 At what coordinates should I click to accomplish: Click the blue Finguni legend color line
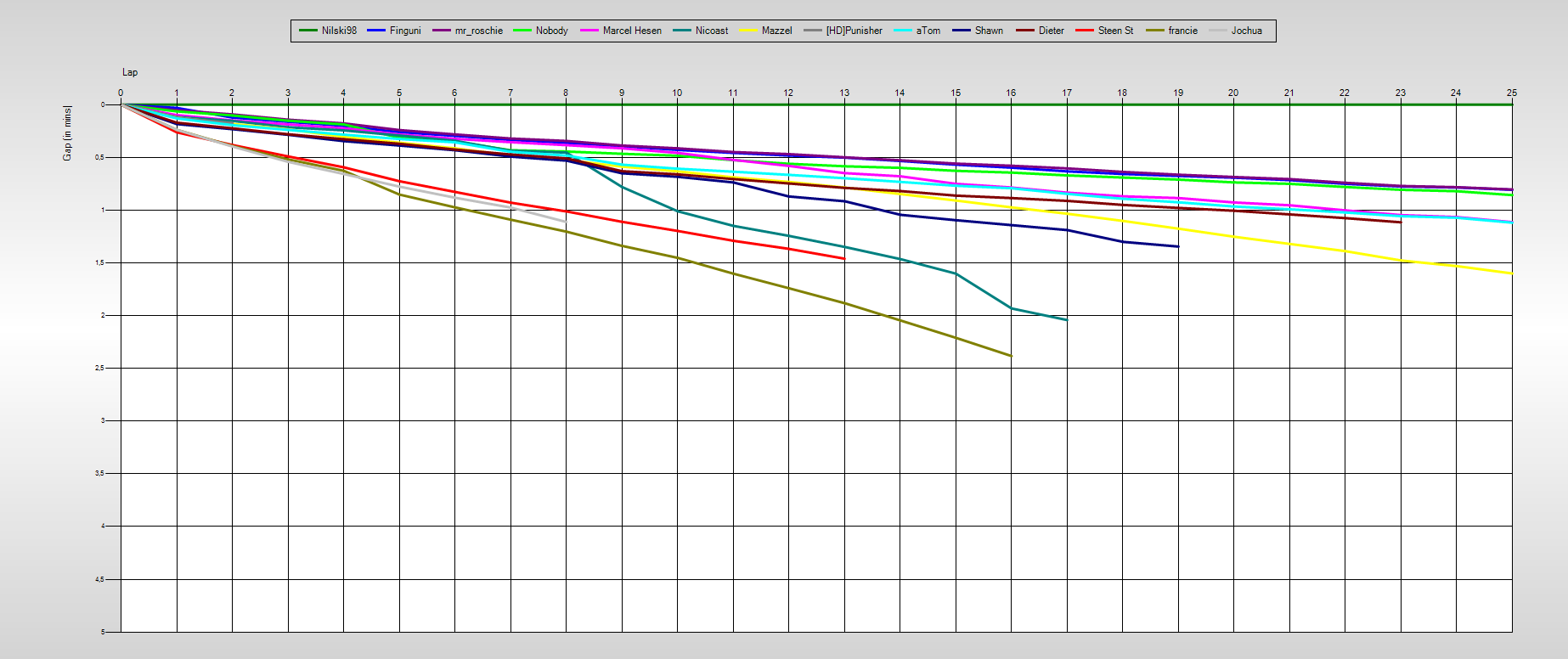pos(376,31)
